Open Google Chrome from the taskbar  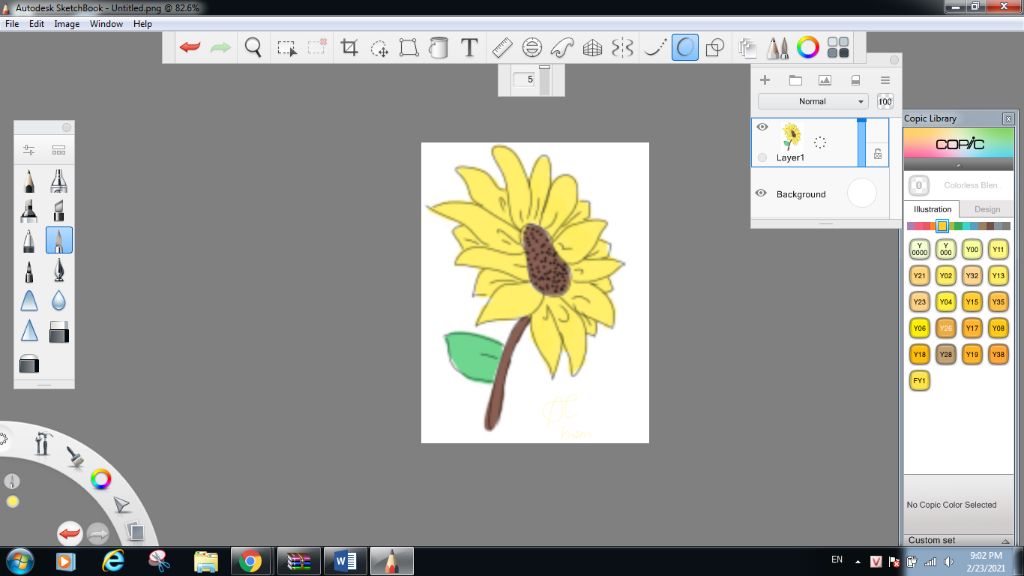[250, 561]
